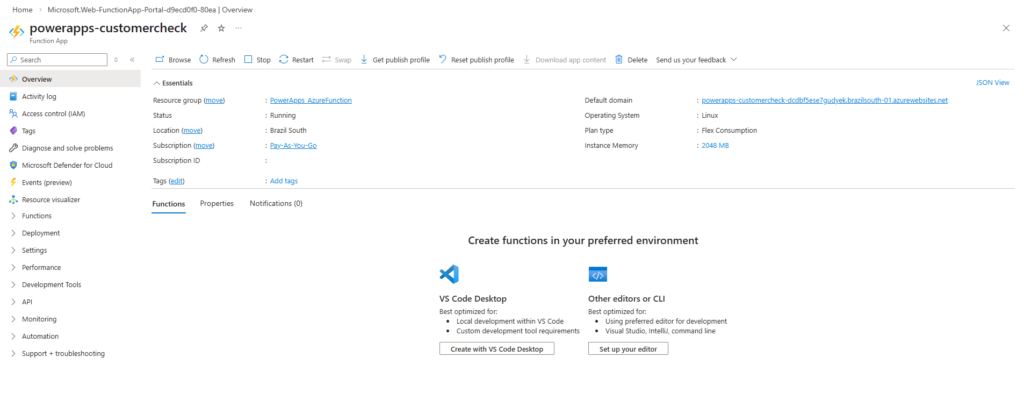Click Home in the breadcrumb
This screenshot has height=407, width=1024.
tap(22, 10)
